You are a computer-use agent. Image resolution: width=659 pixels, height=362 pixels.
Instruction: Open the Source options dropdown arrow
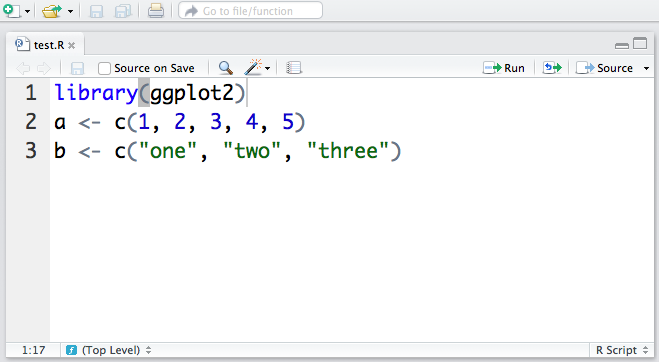pos(646,69)
